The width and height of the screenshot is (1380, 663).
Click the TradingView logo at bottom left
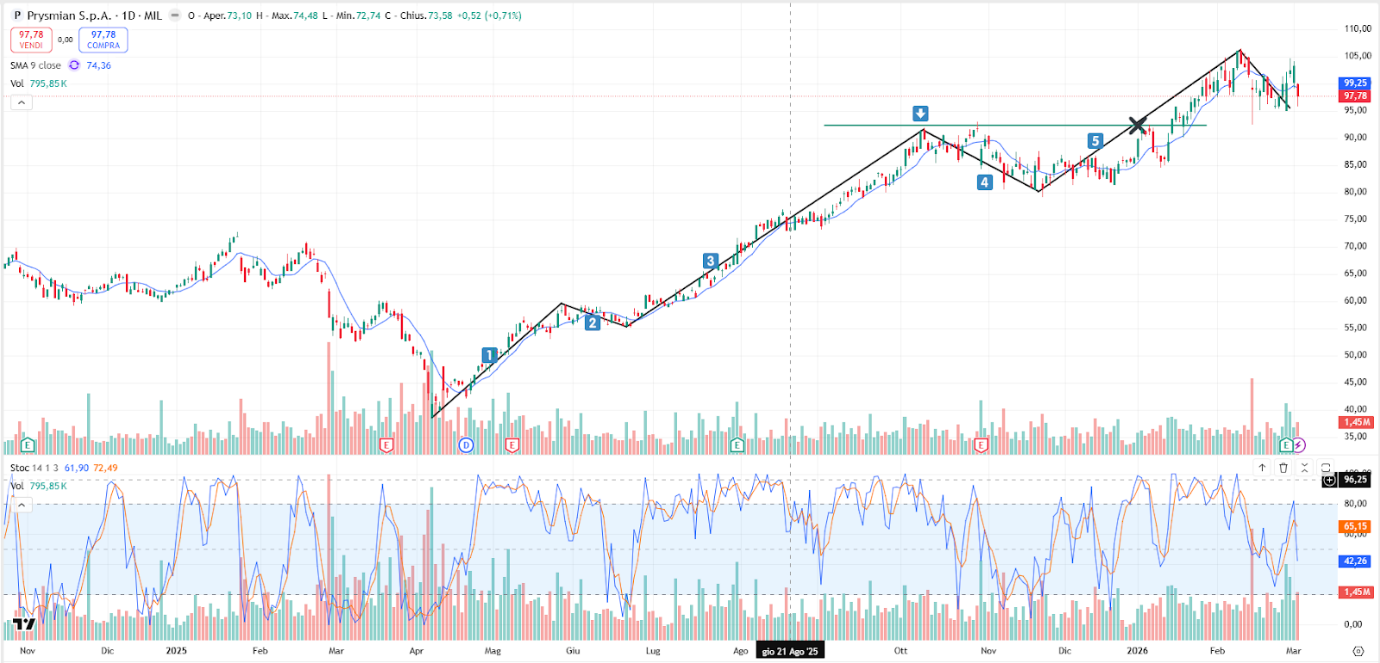24,625
